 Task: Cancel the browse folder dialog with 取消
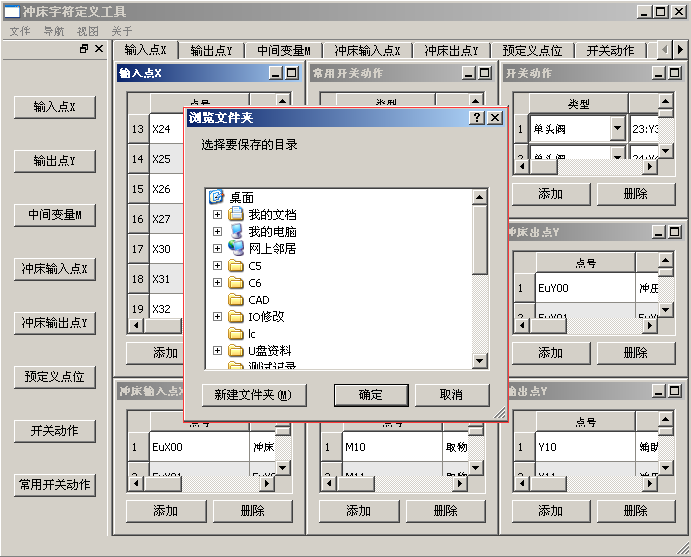pos(451,395)
